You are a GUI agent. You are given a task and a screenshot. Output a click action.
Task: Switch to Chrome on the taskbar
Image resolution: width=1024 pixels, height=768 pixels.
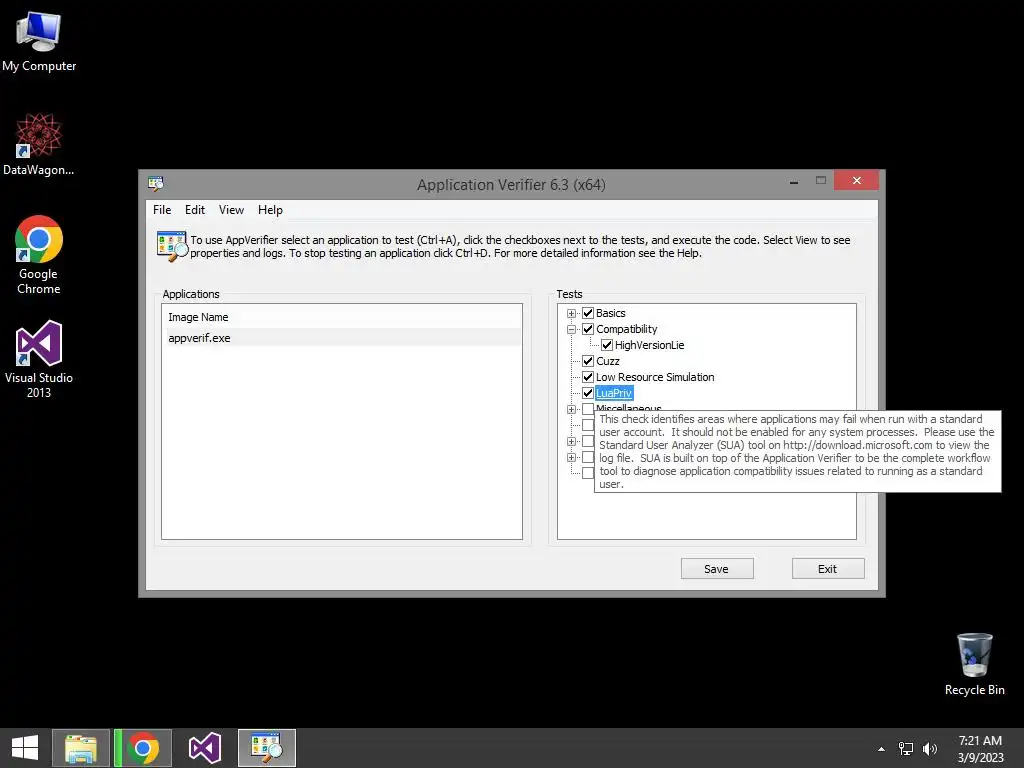coord(144,748)
